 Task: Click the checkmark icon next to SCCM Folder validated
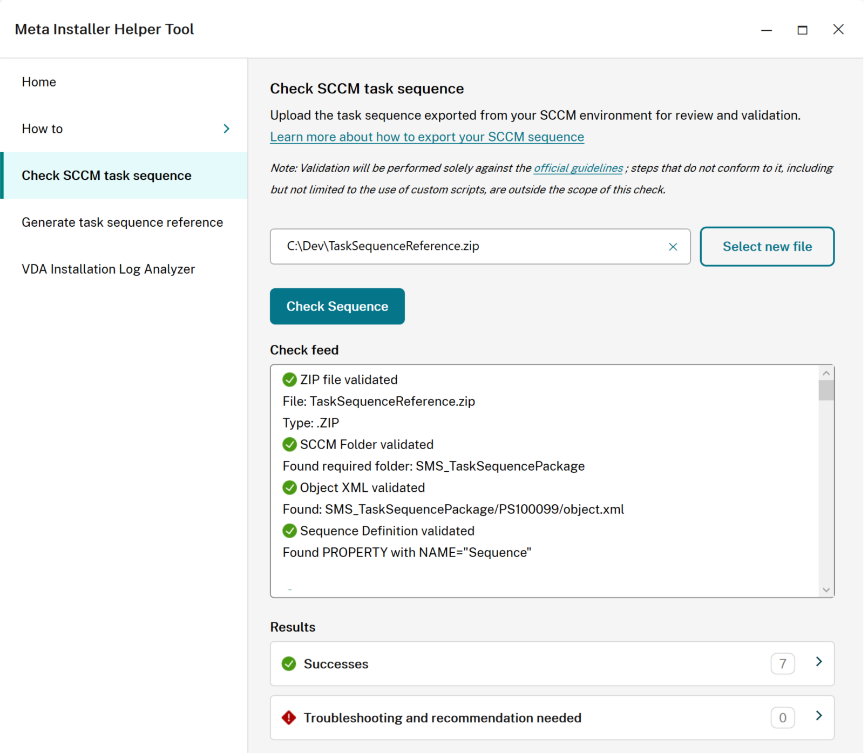pyautogui.click(x=289, y=444)
